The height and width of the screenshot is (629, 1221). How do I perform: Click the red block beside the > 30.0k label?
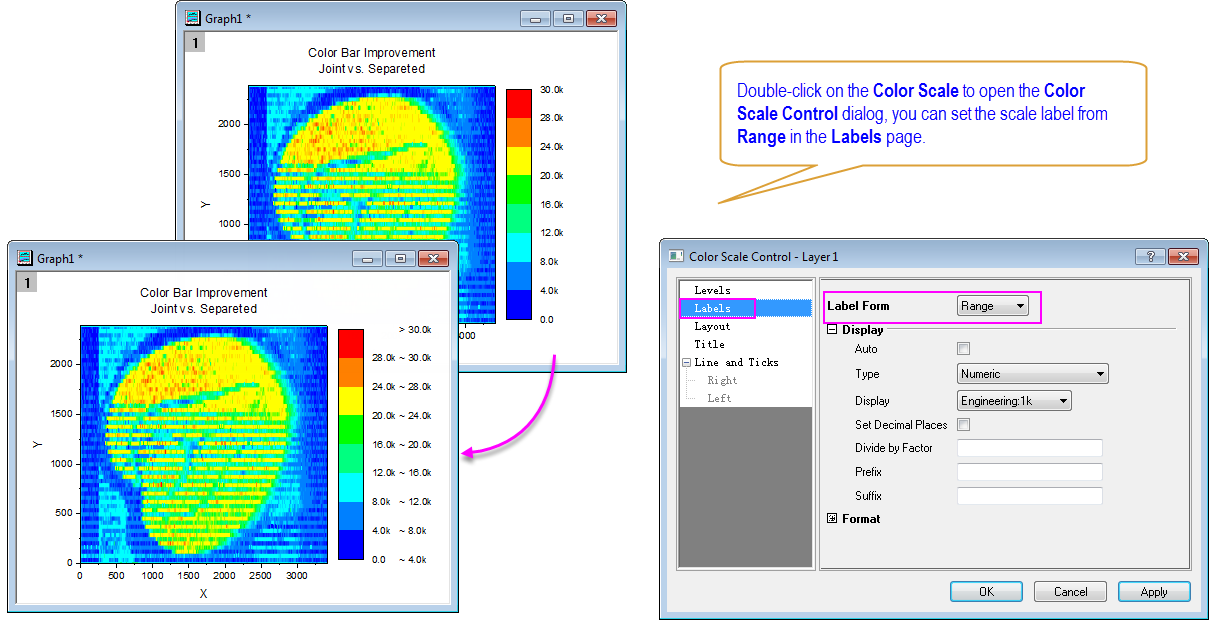click(x=351, y=343)
